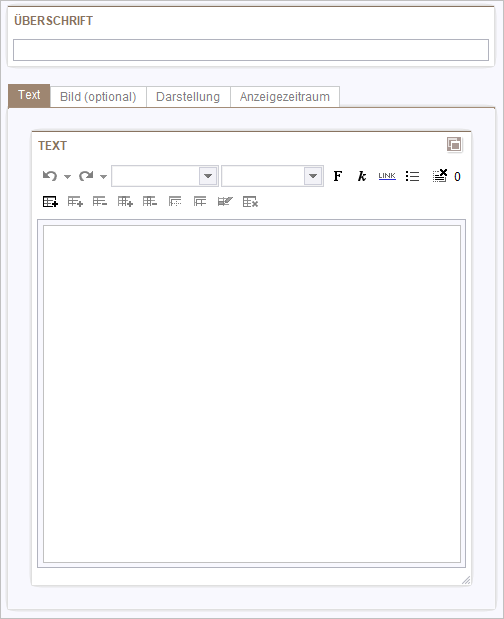Select the active Text tab

coord(29,96)
